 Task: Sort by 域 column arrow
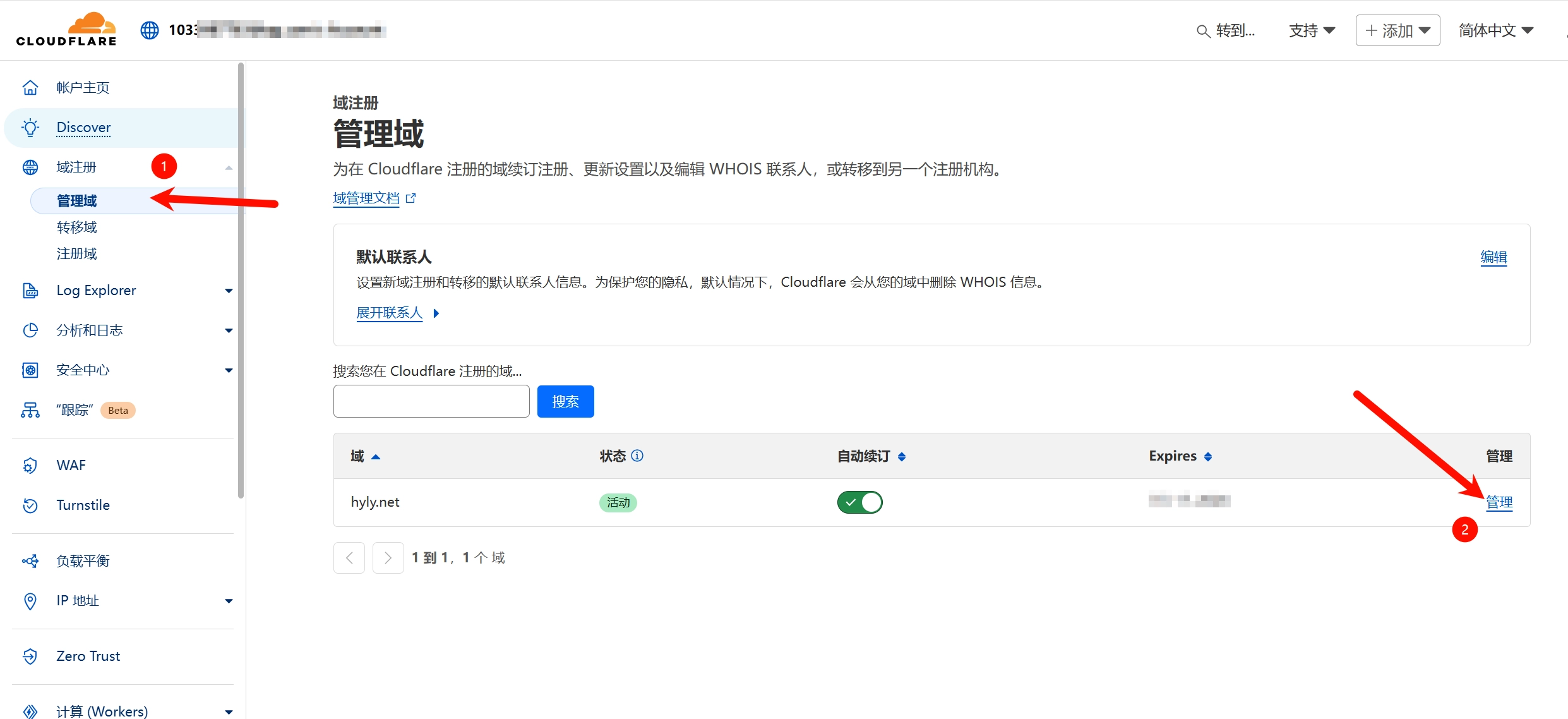coord(376,457)
